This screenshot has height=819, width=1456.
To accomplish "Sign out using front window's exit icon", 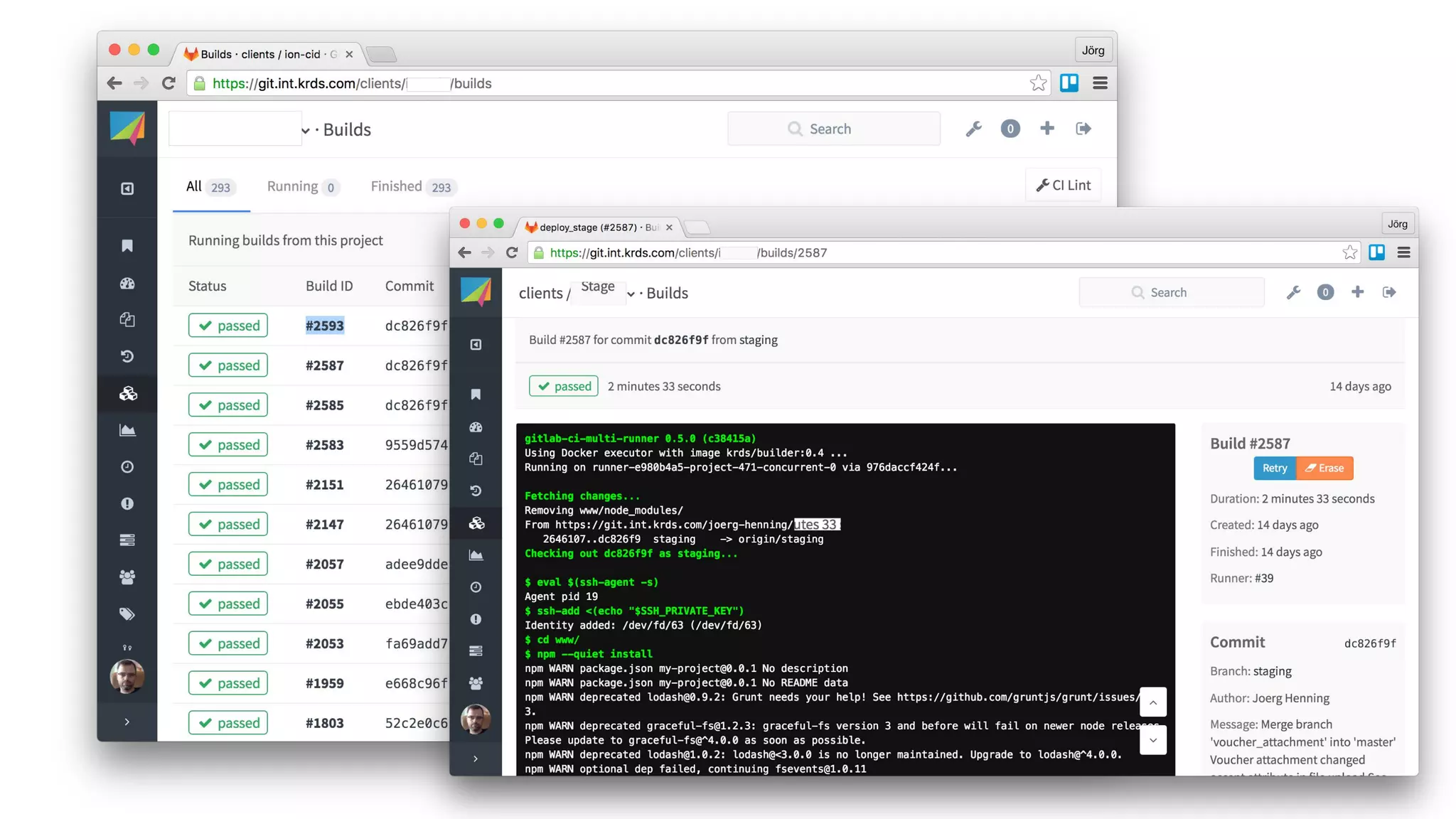I will [1389, 292].
